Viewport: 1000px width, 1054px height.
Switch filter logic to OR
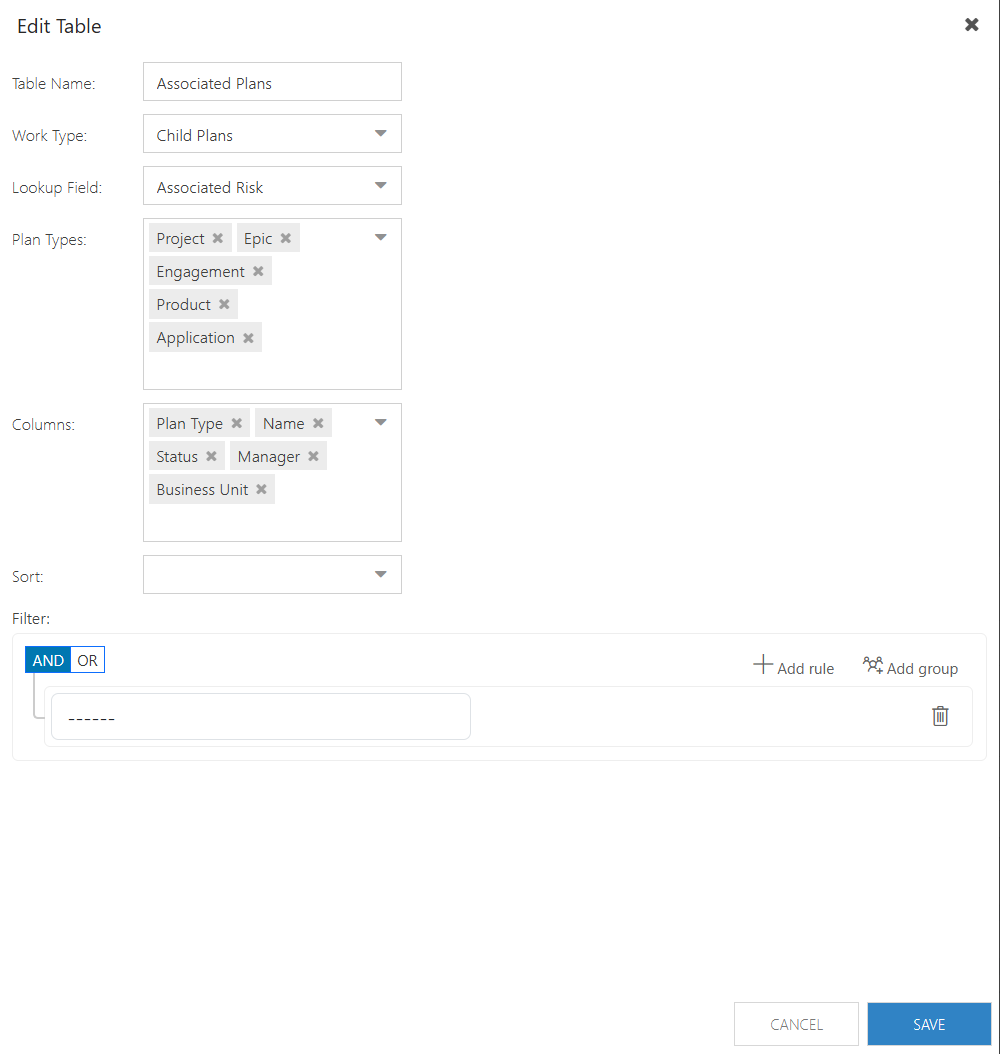87,660
